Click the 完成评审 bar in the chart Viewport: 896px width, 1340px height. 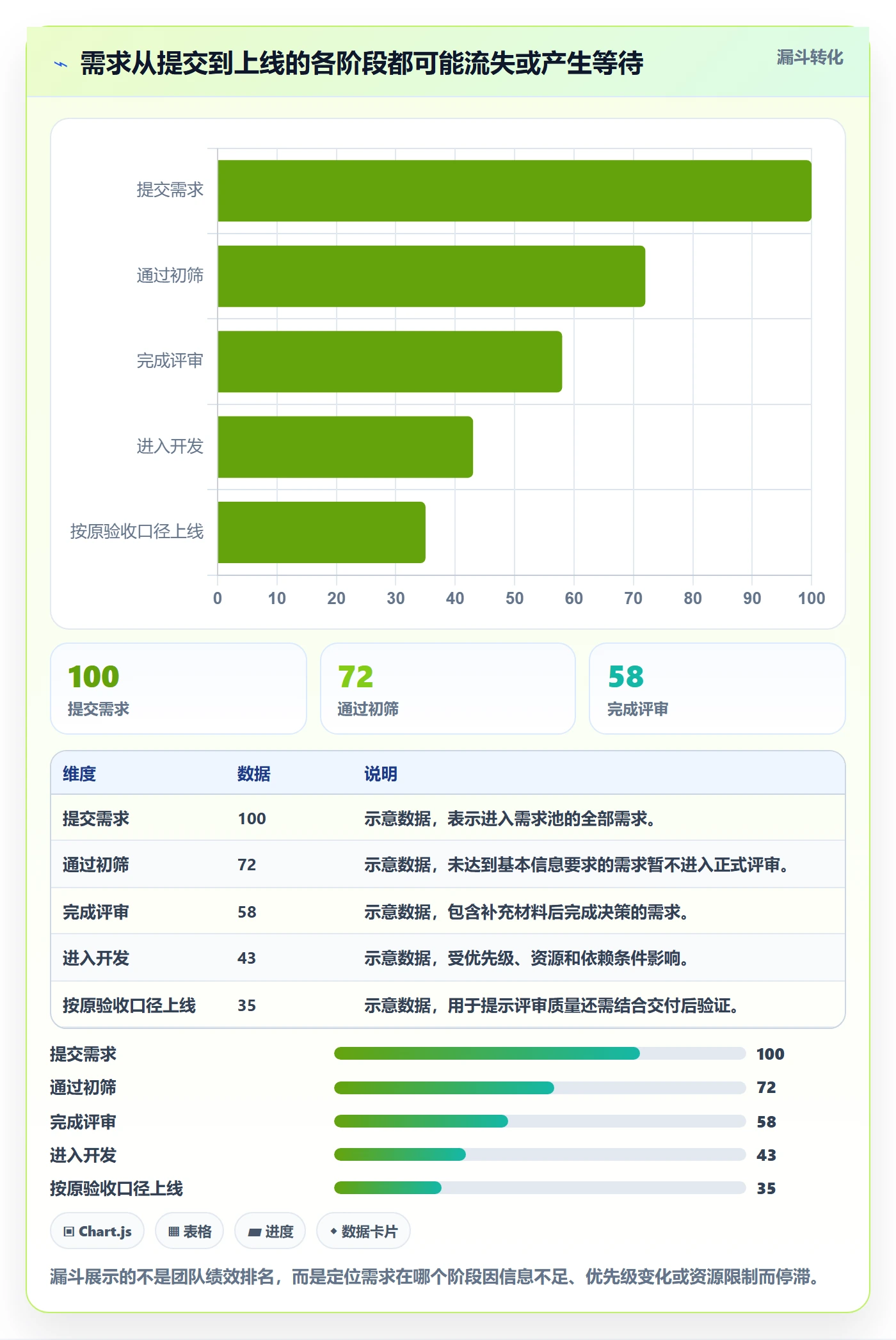pos(390,362)
